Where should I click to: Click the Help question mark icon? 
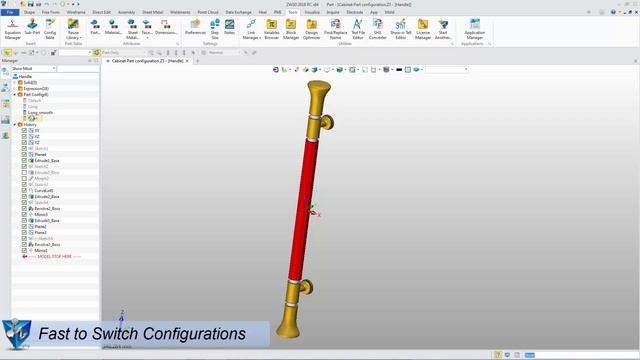coord(613,12)
